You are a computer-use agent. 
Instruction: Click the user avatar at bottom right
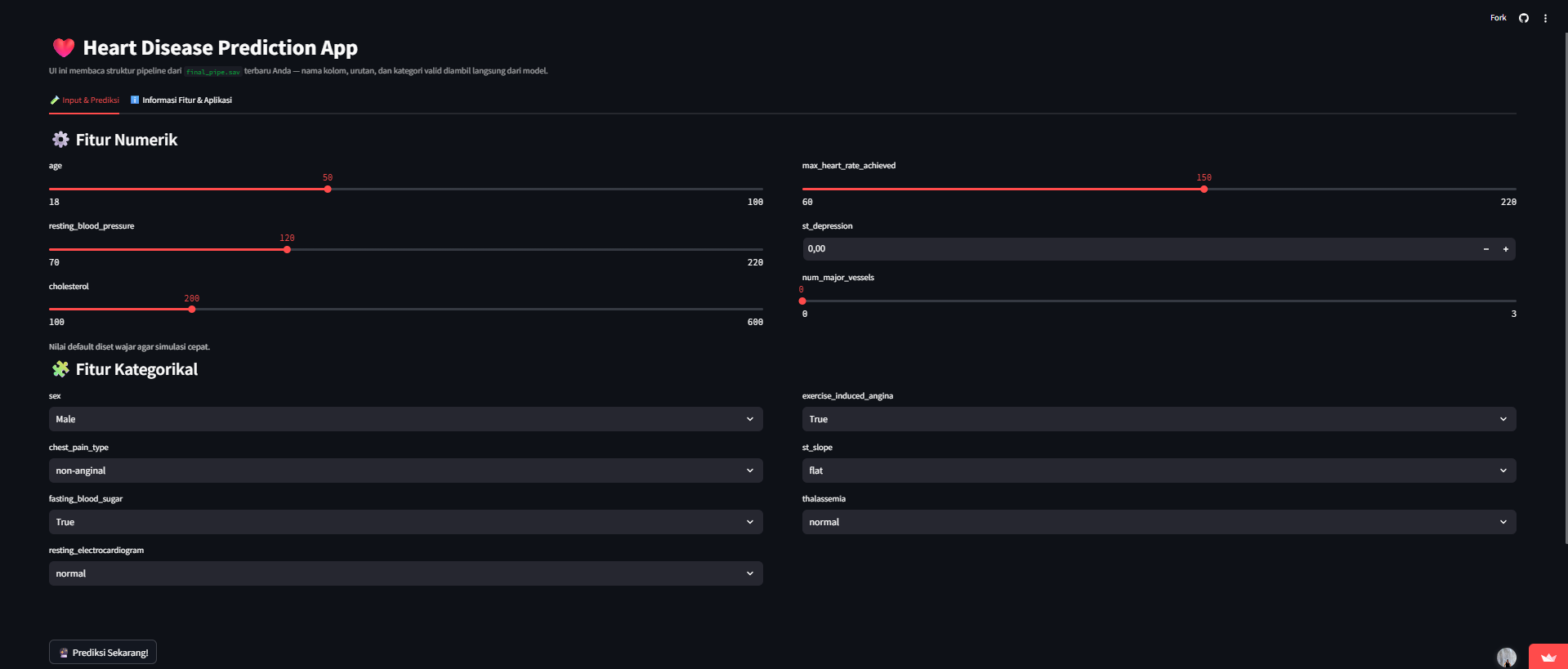(1506, 657)
